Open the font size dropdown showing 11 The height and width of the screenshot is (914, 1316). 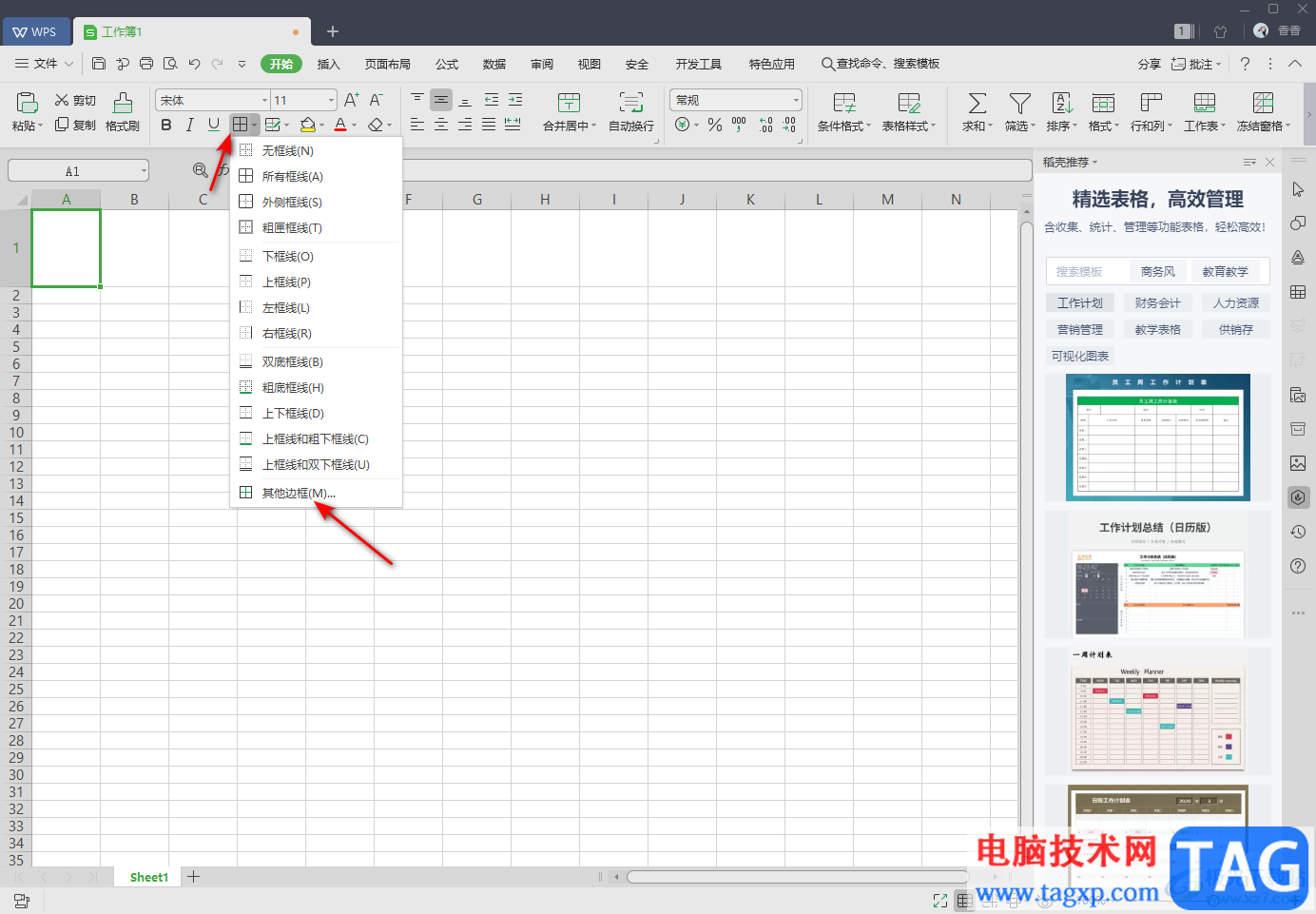pyautogui.click(x=304, y=100)
